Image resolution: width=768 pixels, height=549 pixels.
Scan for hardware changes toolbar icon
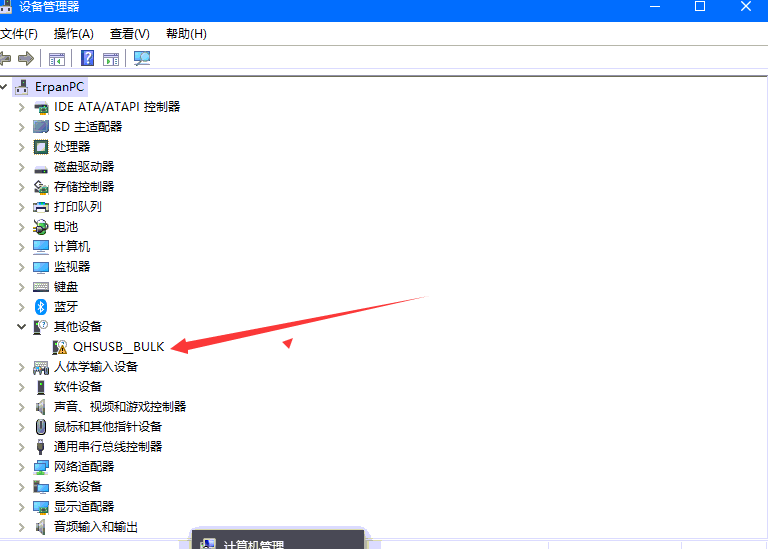click(142, 59)
